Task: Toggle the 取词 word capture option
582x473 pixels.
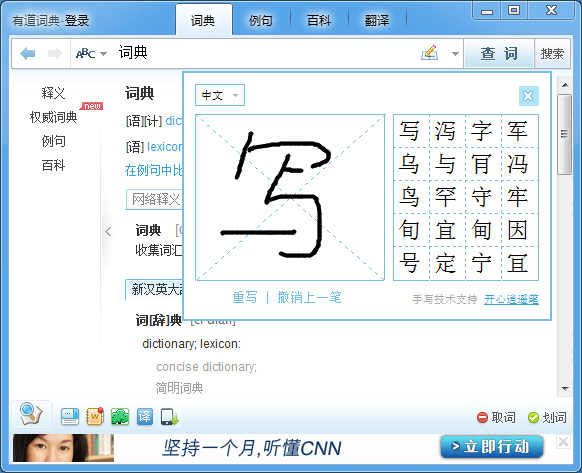Action: tap(496, 418)
